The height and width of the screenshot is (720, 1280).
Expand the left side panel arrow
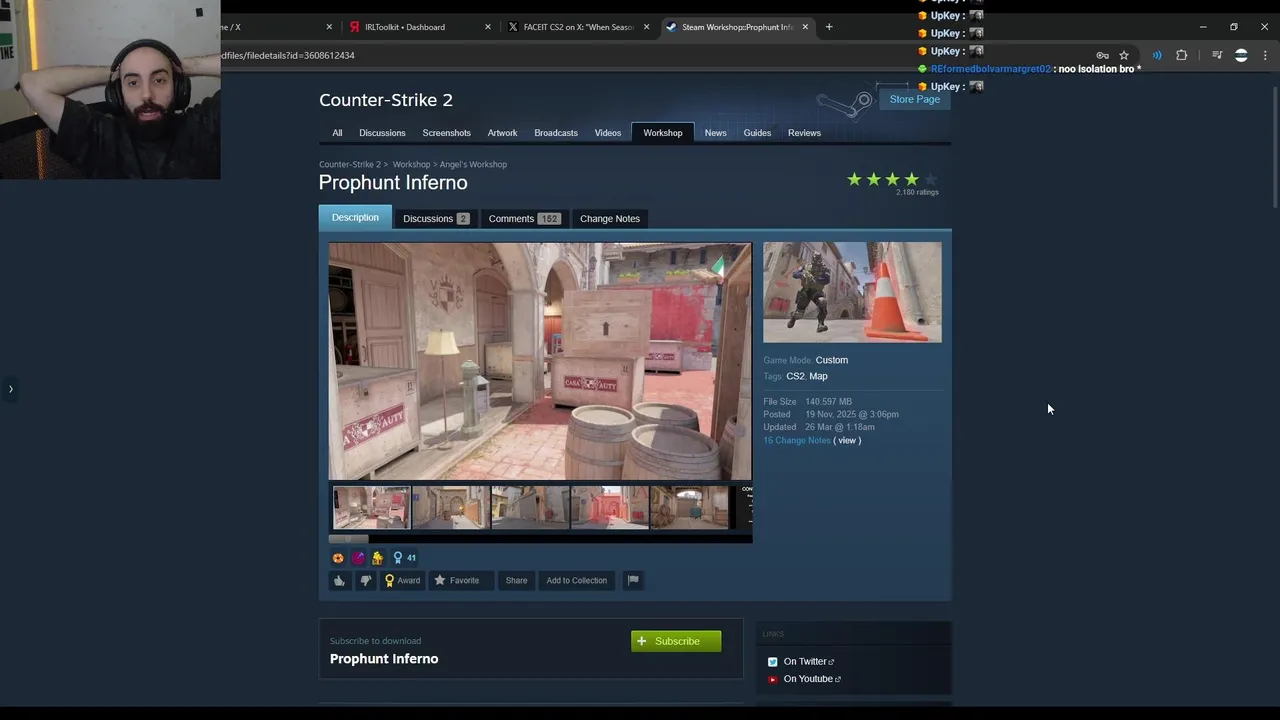tap(10, 389)
